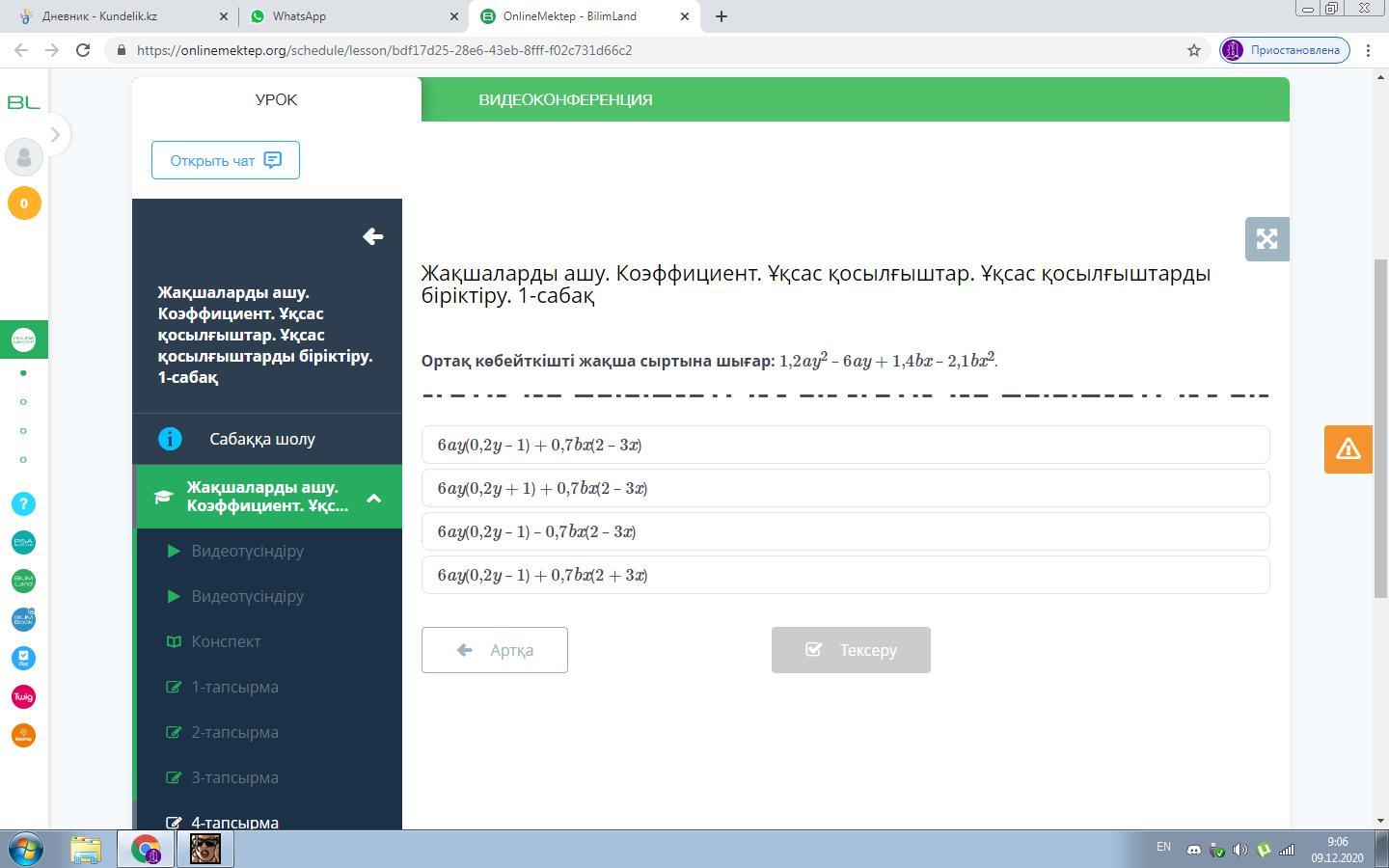1389x868 pixels.
Task: Open Chrome's three-dot menu
Action: pos(1368,50)
